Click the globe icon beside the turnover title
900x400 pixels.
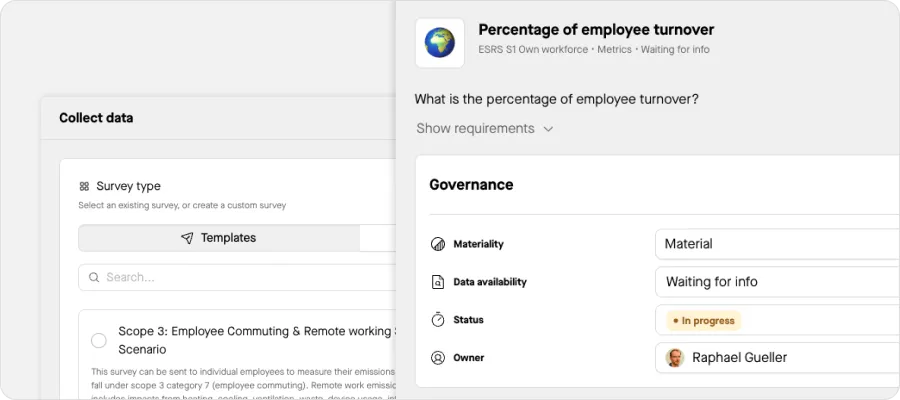(440, 43)
